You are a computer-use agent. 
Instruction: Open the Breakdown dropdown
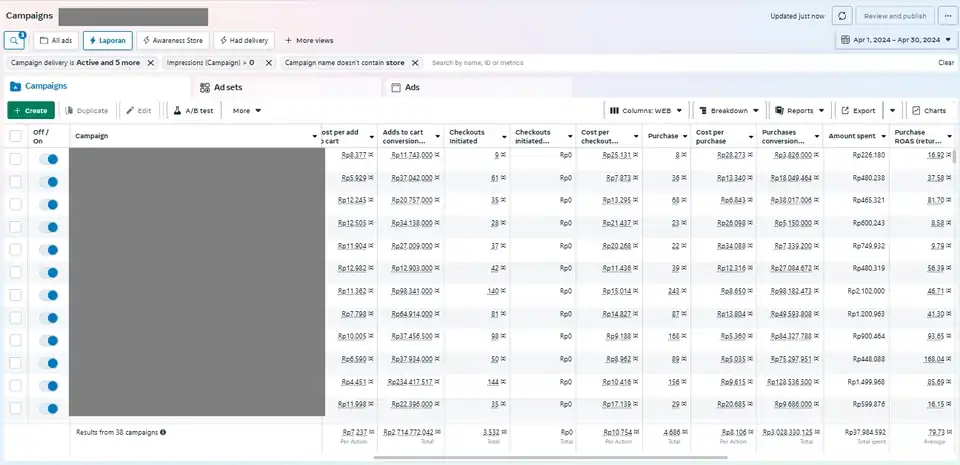pyautogui.click(x=729, y=111)
